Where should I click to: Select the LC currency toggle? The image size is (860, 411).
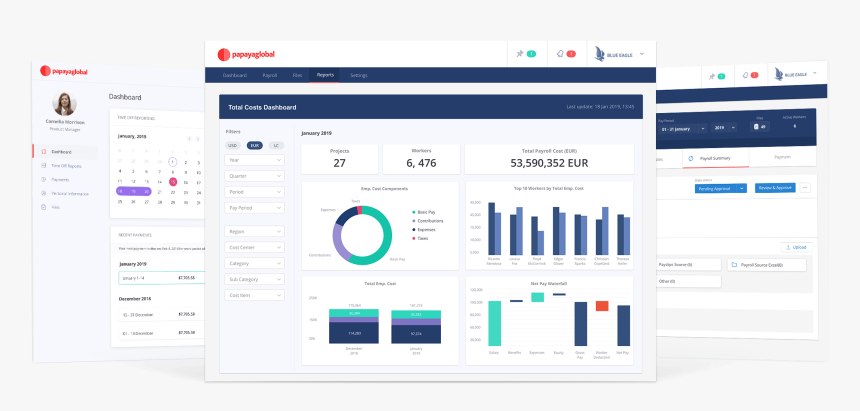[277, 145]
